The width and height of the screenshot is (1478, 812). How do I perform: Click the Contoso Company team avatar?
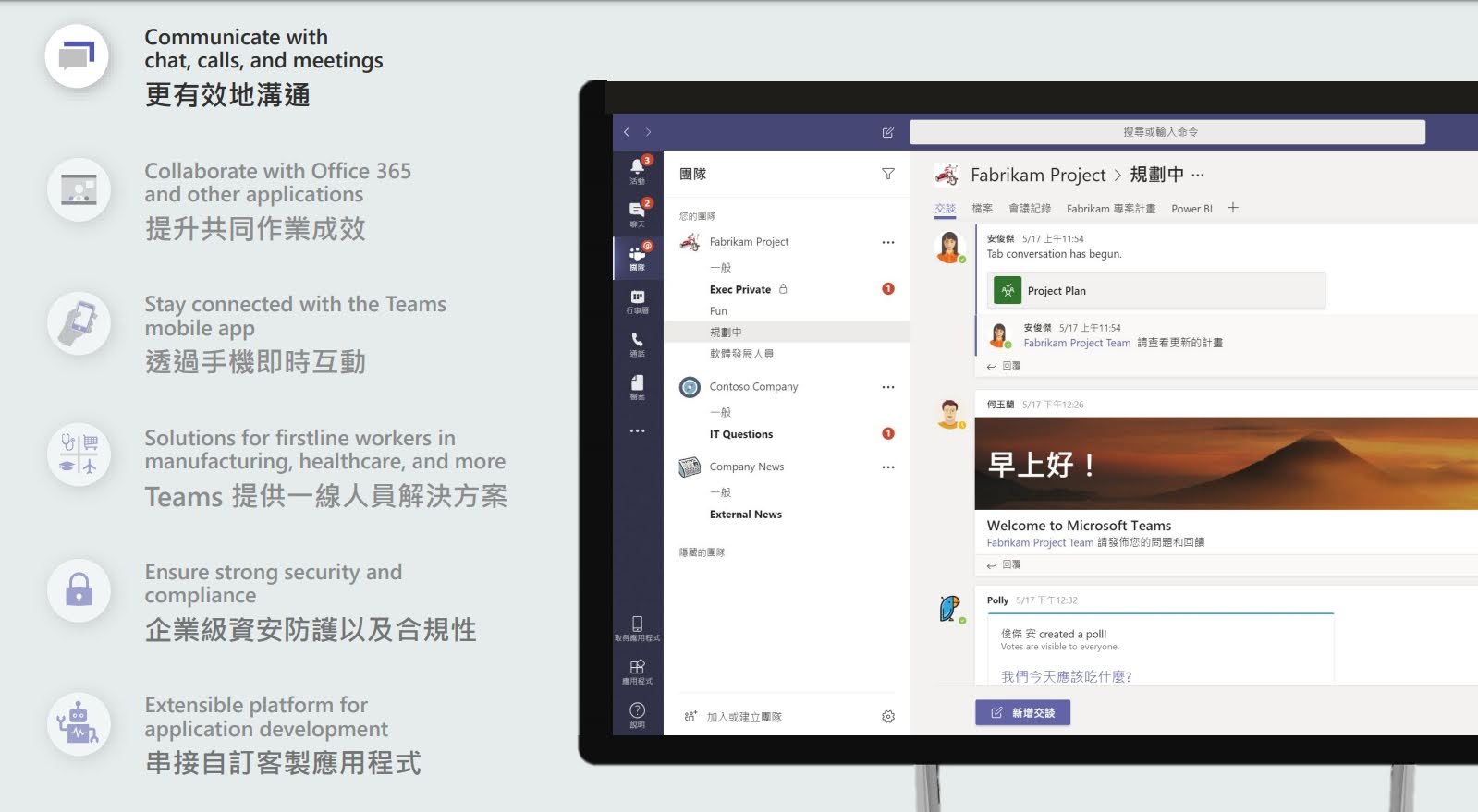click(690, 387)
